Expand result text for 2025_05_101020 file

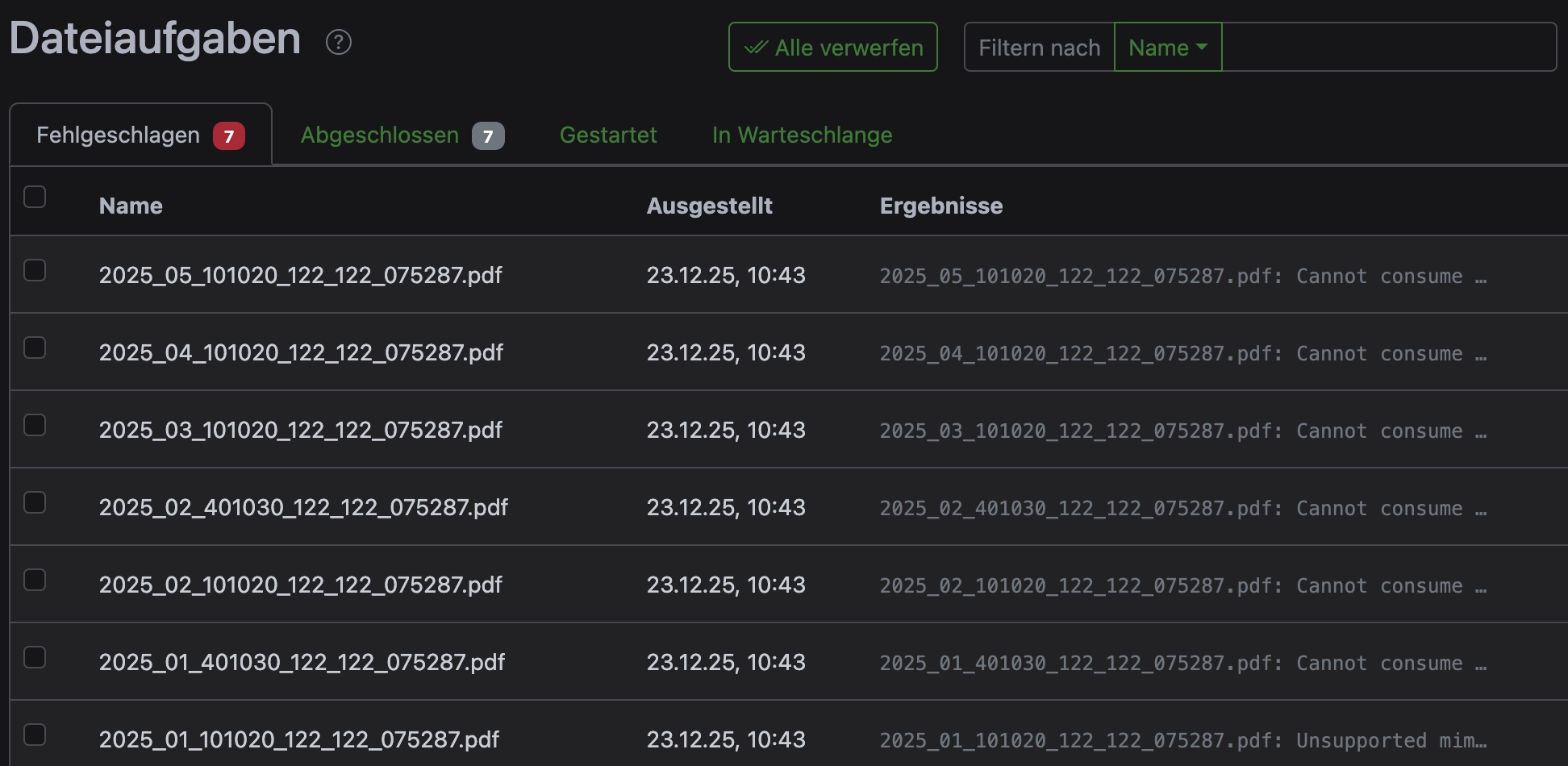(1182, 276)
